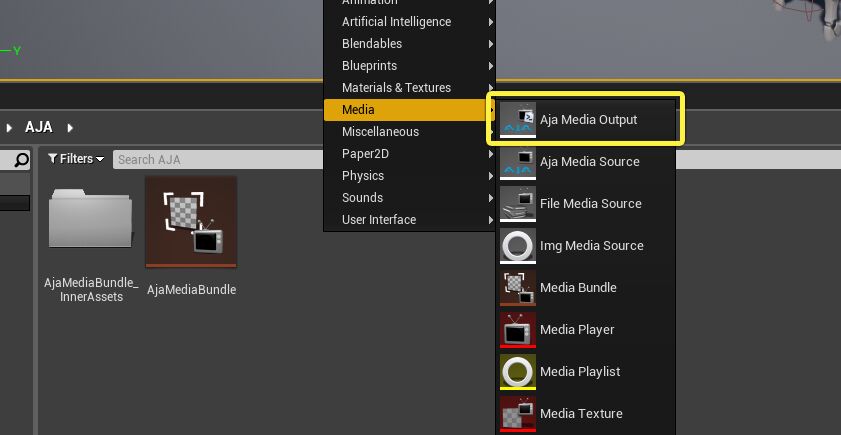Click the Media Playlist ring icon
The height and width of the screenshot is (435, 841).
coord(518,371)
